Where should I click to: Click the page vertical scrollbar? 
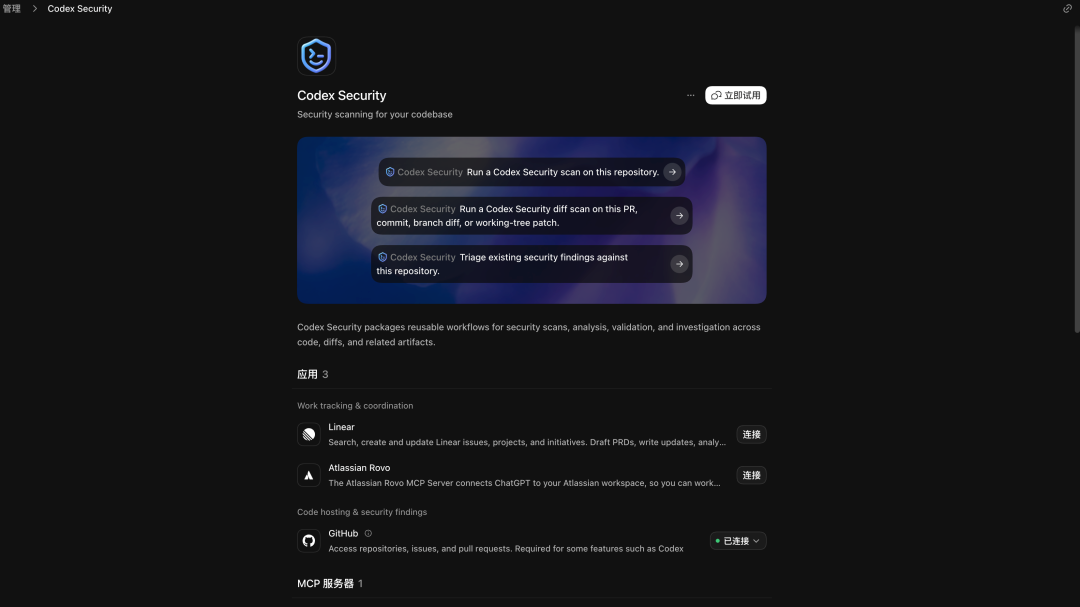pos(1077,179)
